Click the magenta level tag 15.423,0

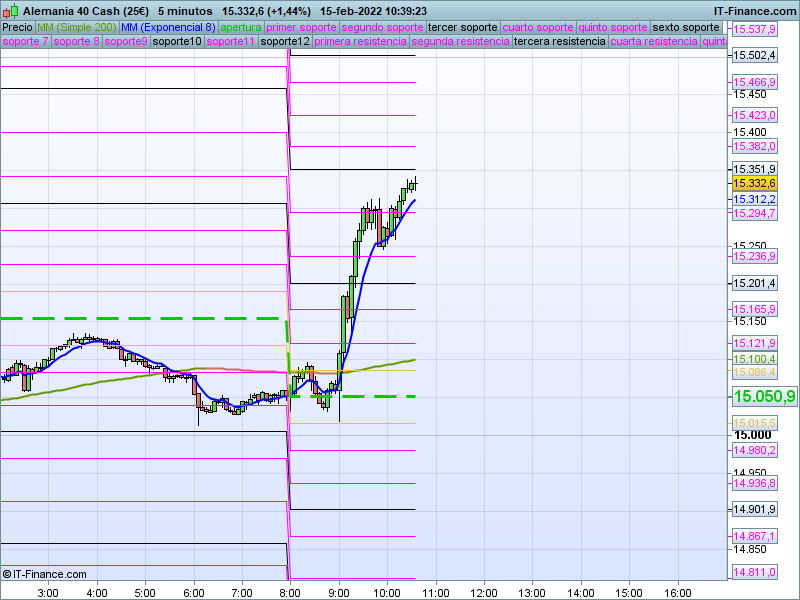[x=754, y=115]
